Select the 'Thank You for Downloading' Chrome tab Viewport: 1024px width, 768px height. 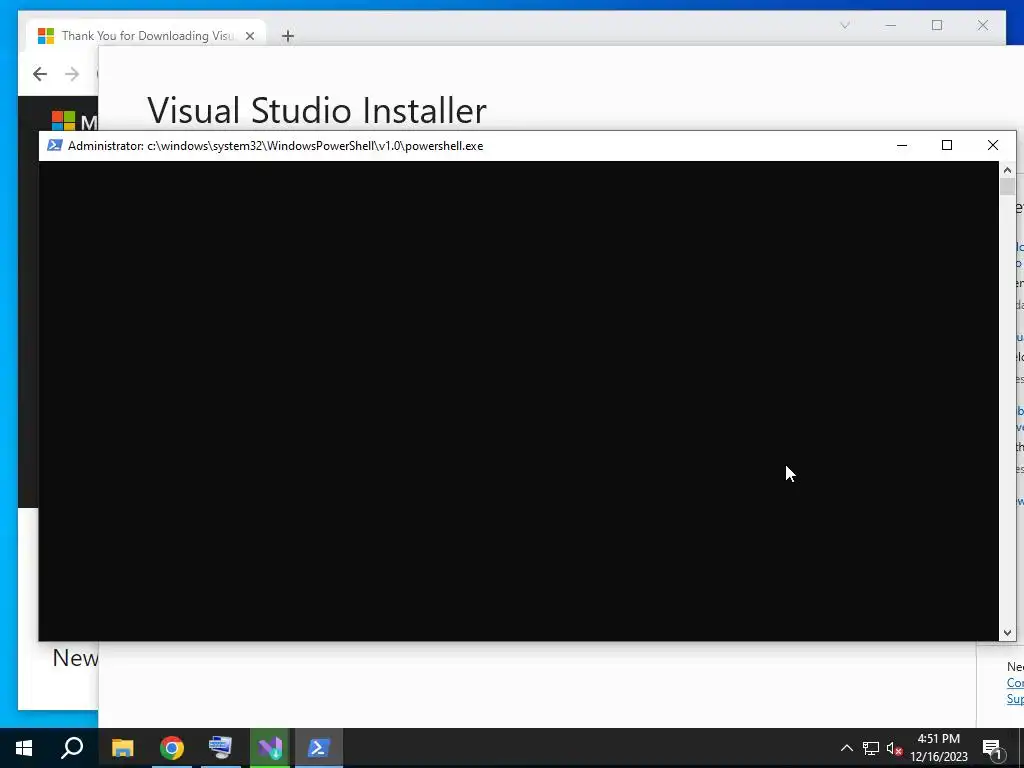coord(146,36)
